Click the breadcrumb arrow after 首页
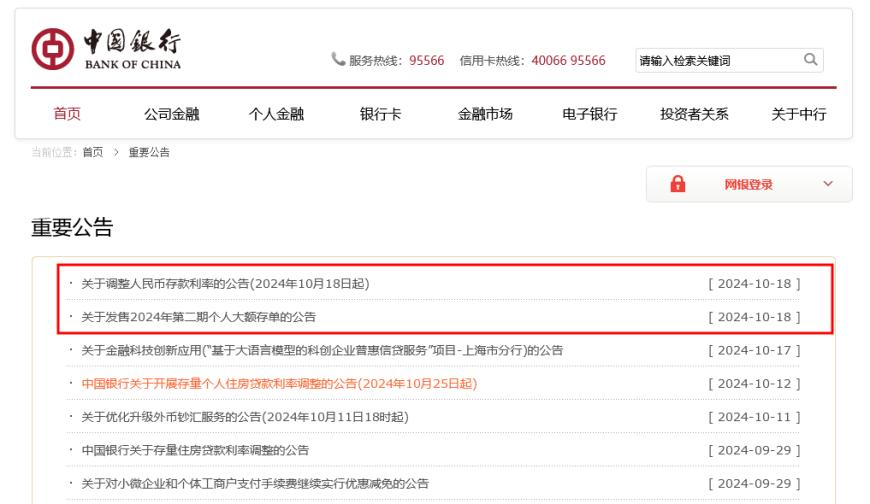This screenshot has width=870, height=504. pos(116,152)
